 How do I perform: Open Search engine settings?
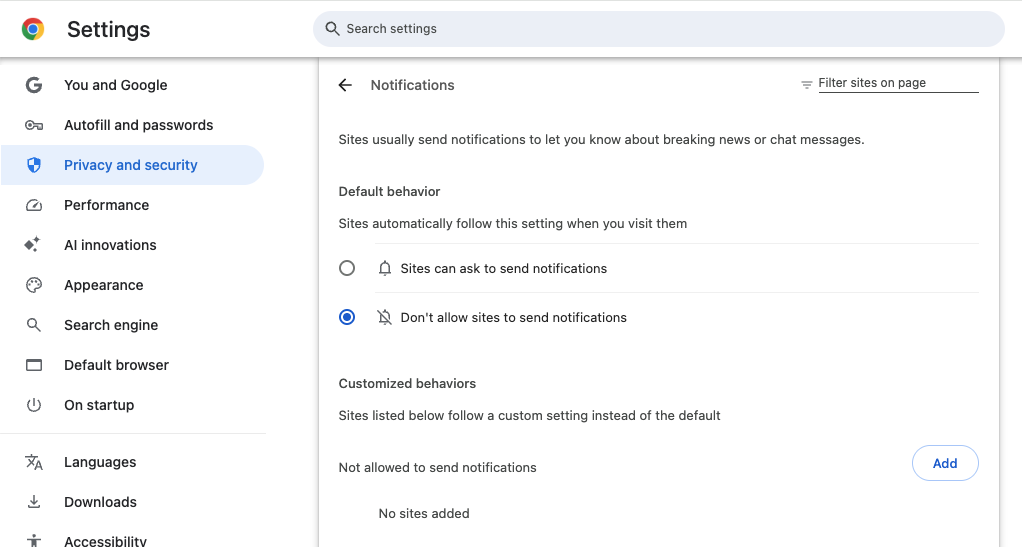[x=132, y=325]
